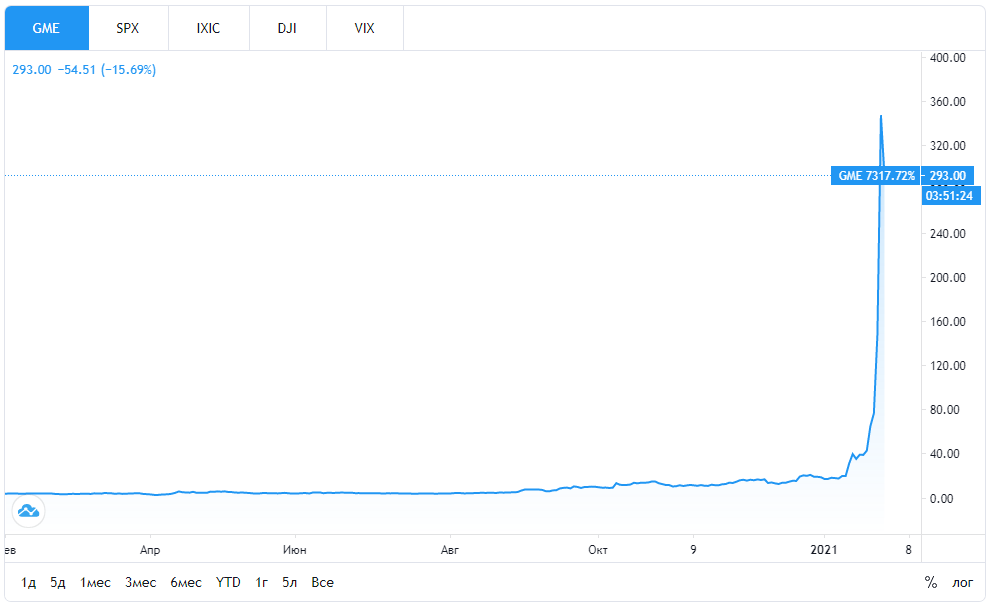
Task: Open the TradingView cloud logo icon
Action: pos(28,511)
